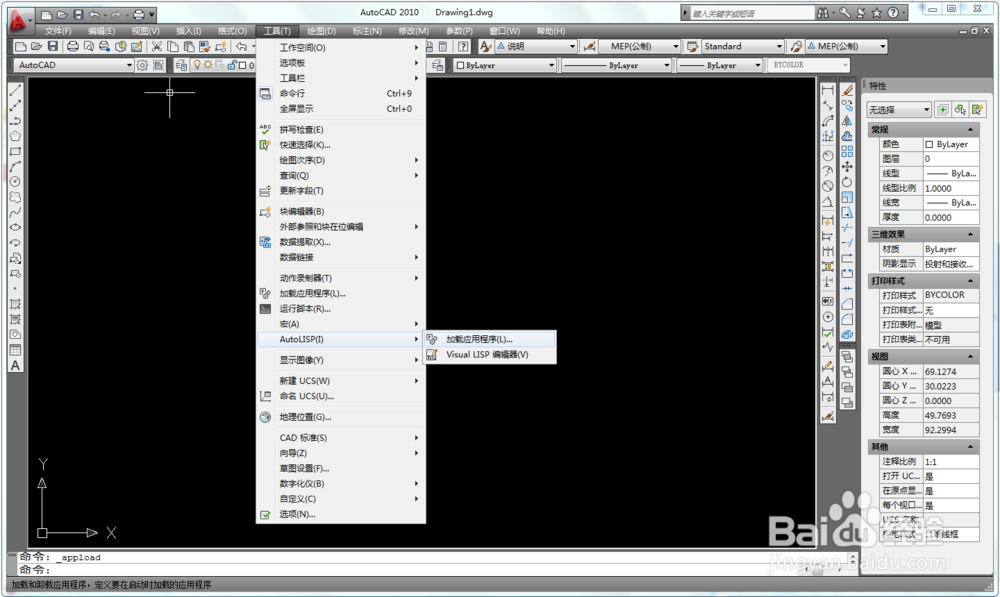Screen dimensions: 1000x597
Task: Open the ByLayer color dropdown
Action: coord(506,65)
